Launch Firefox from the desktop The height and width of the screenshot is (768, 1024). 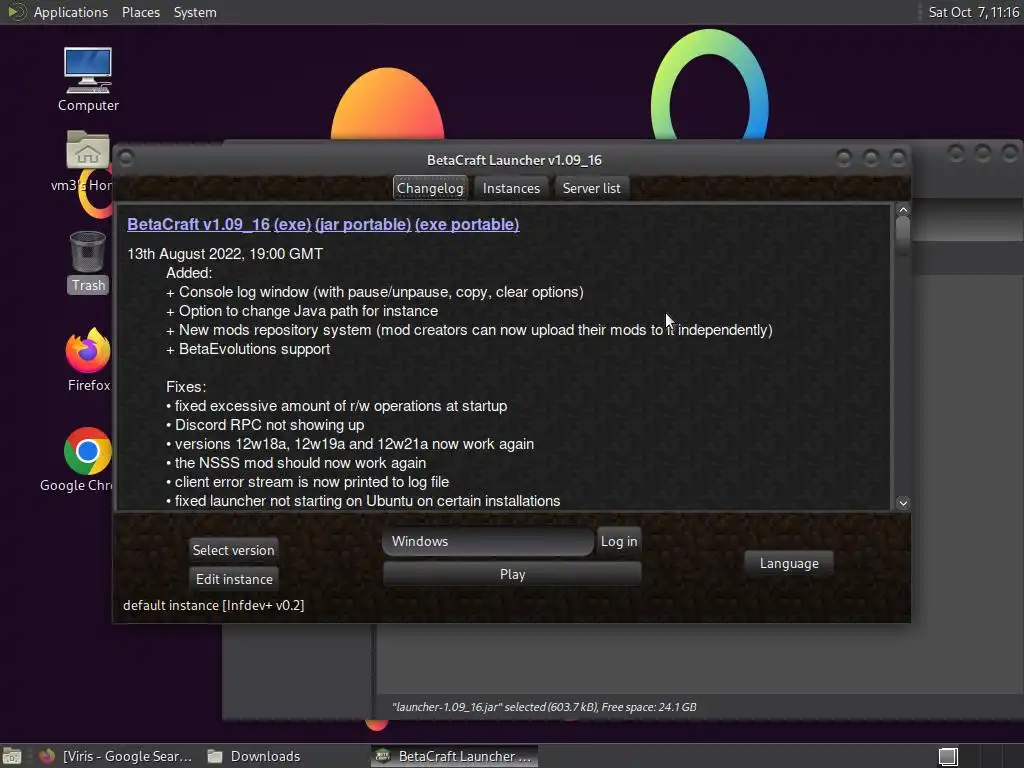coord(88,360)
